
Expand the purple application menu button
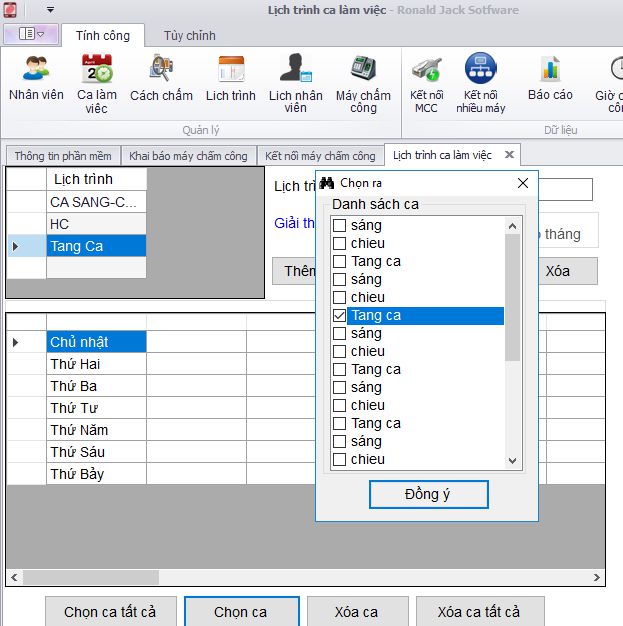pos(31,35)
